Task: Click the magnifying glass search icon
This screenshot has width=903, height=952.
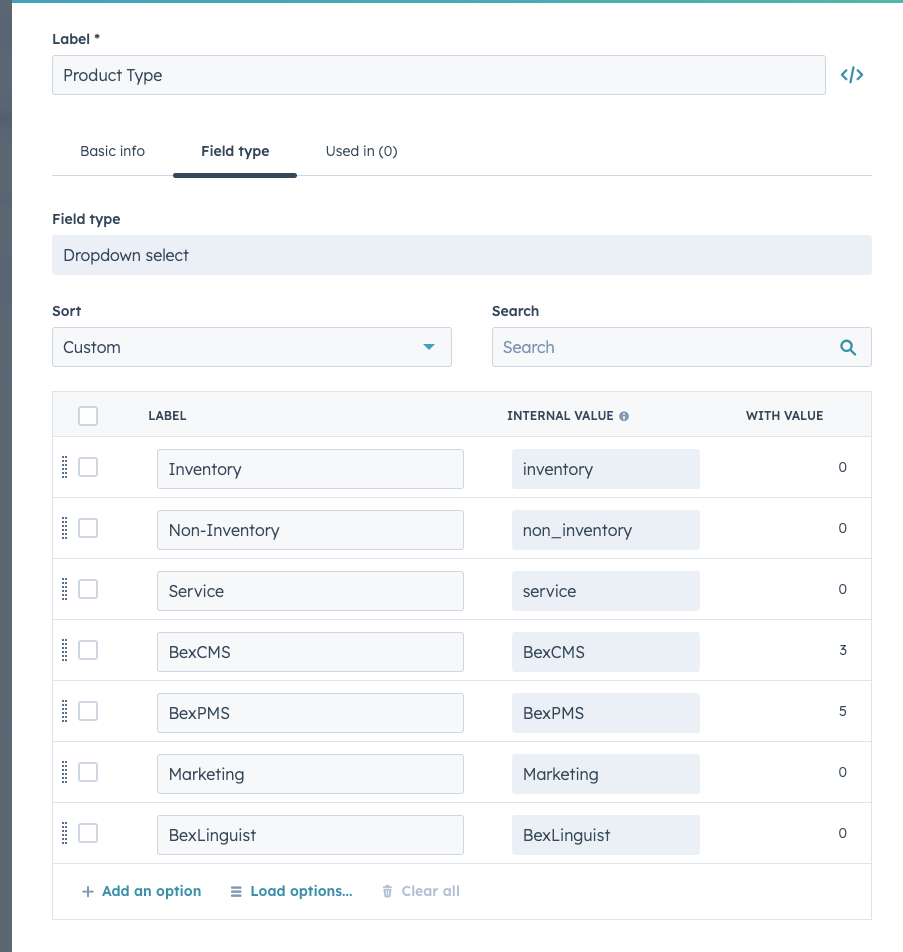Action: [x=848, y=347]
